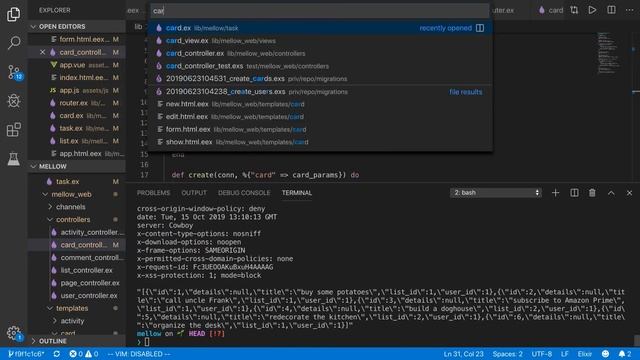
Task: Open router.ex in Open Editors
Action: [77, 103]
